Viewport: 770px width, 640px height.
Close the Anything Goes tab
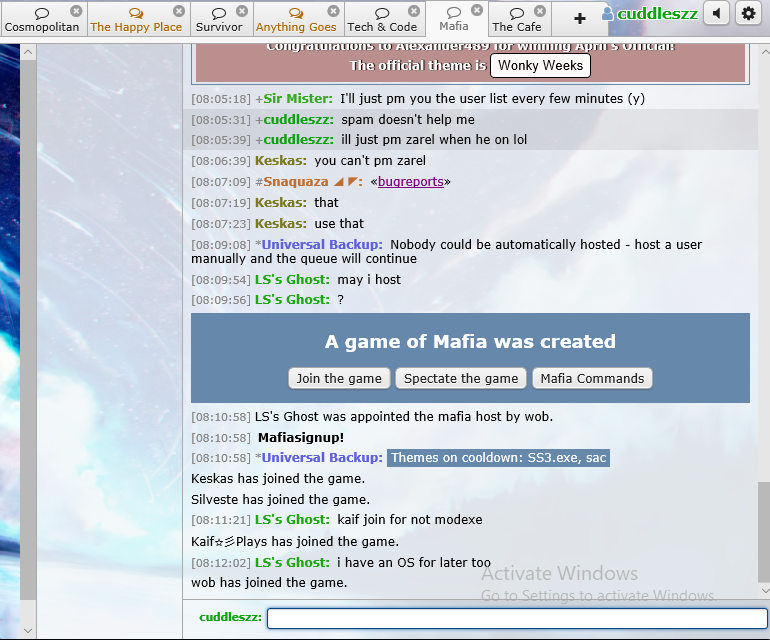click(x=333, y=11)
